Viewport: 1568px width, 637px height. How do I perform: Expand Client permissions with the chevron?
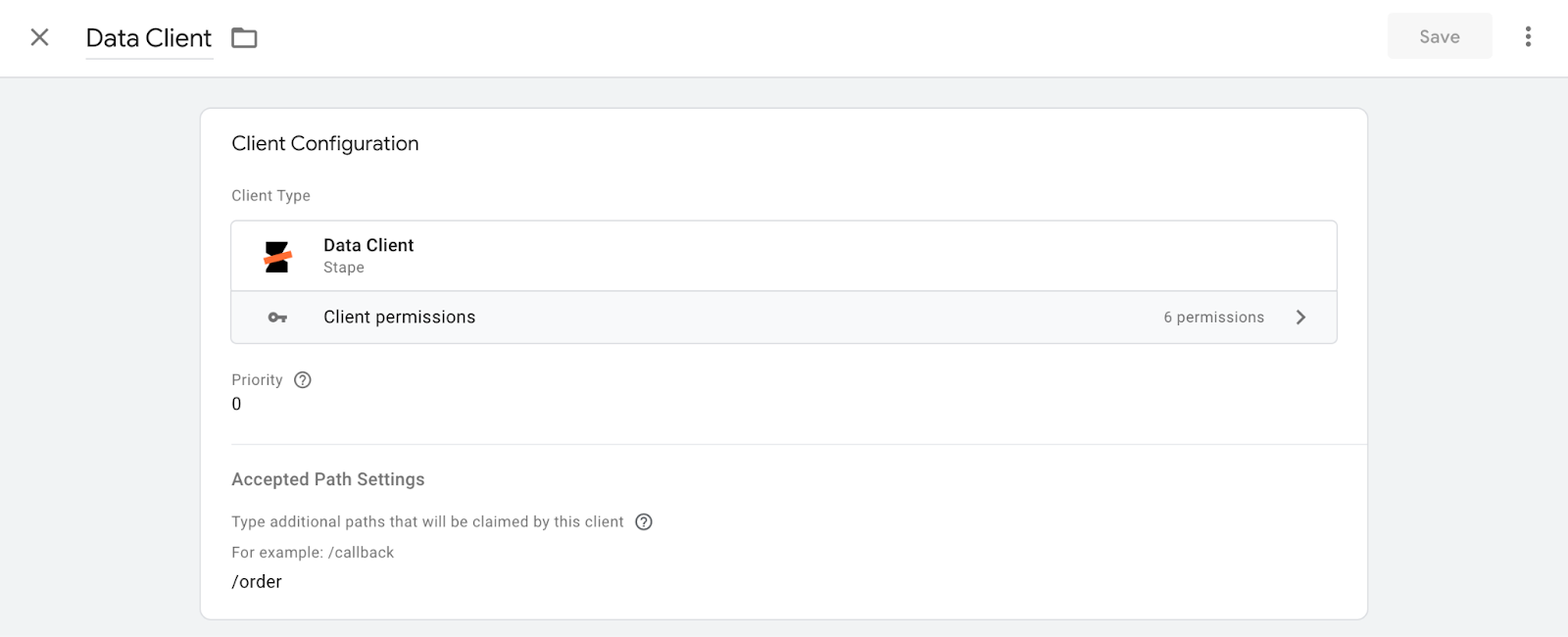pos(1301,317)
